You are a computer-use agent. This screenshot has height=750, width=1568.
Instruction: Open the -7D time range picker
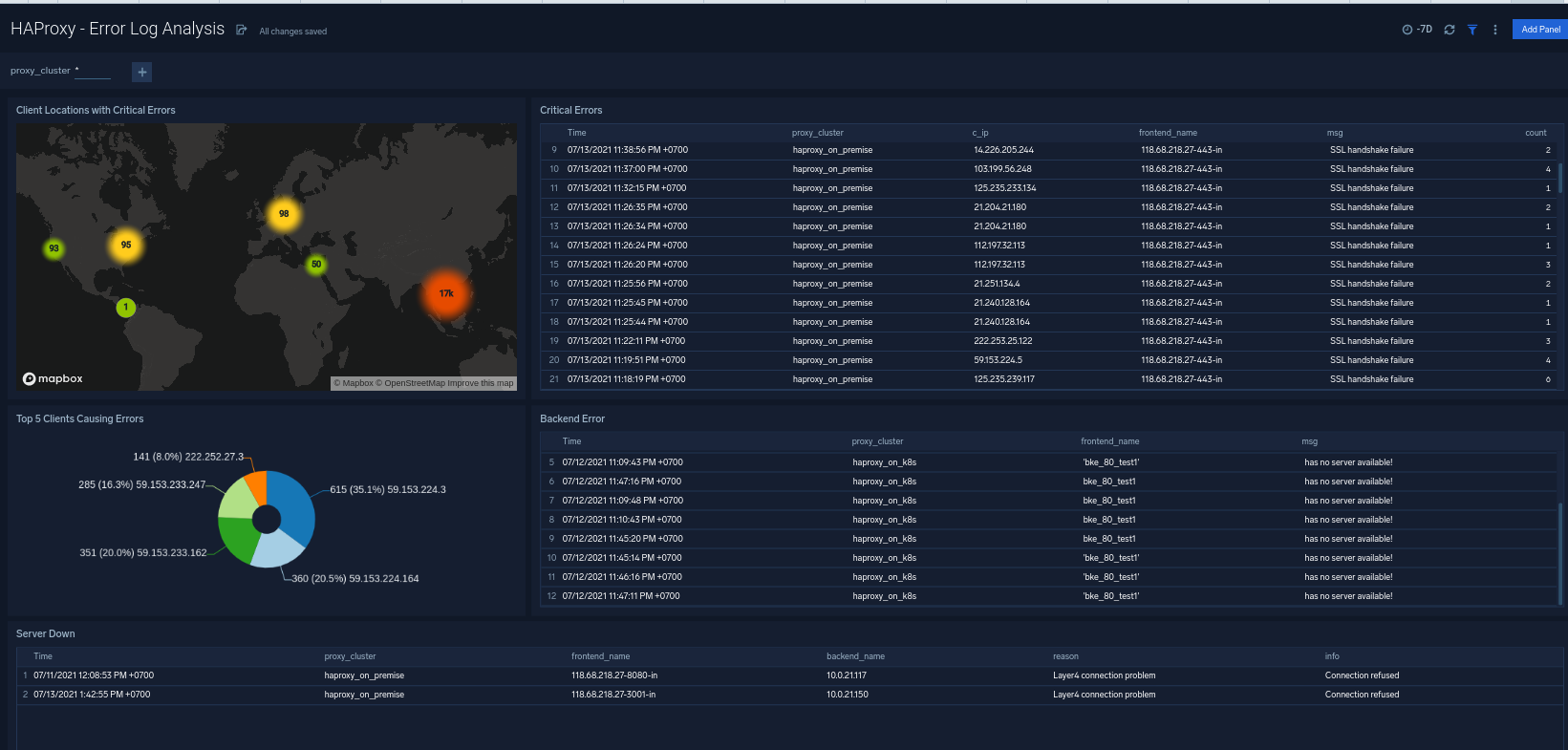coord(1417,30)
